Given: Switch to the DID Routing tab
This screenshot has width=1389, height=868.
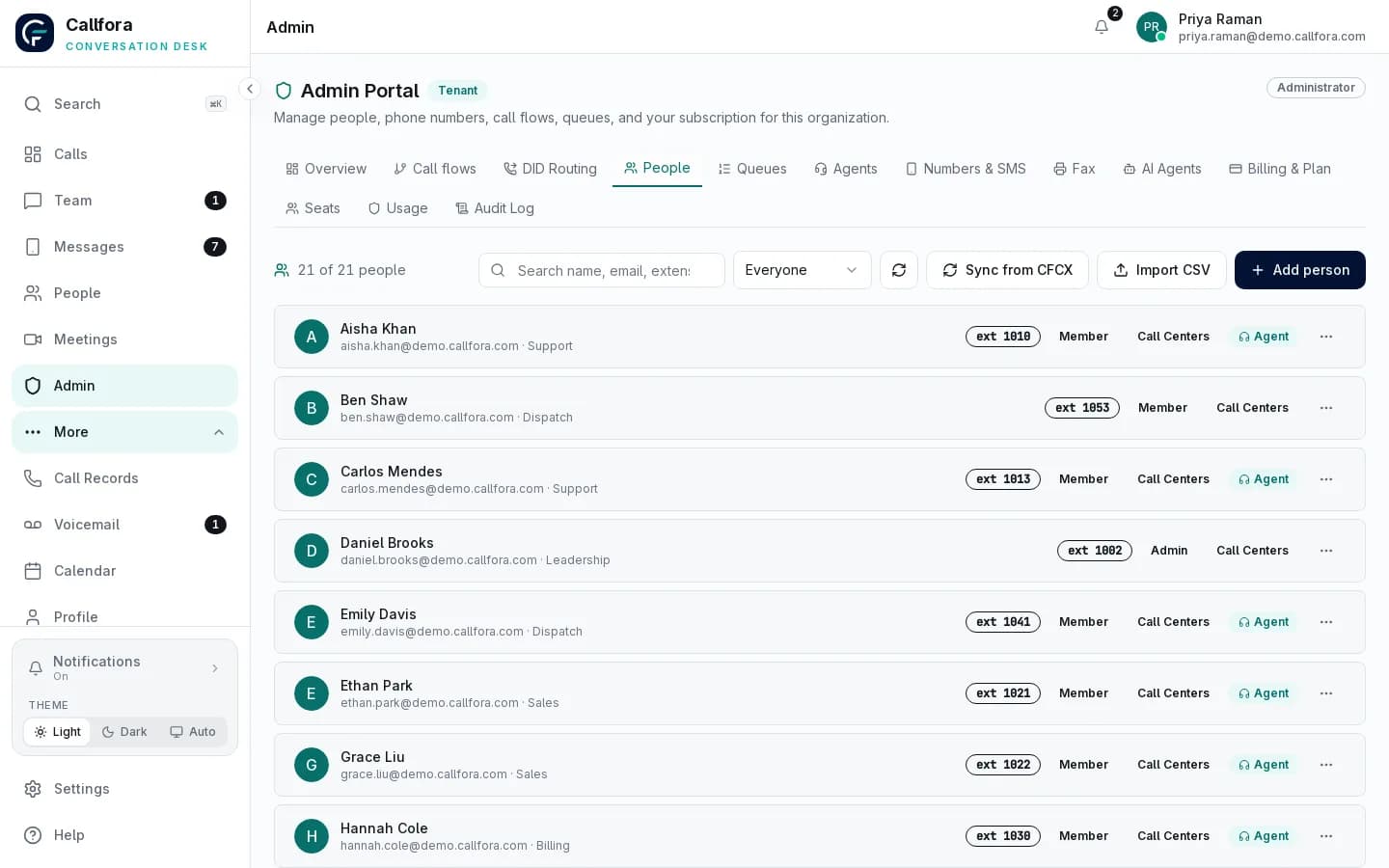Looking at the screenshot, I should pyautogui.click(x=550, y=169).
